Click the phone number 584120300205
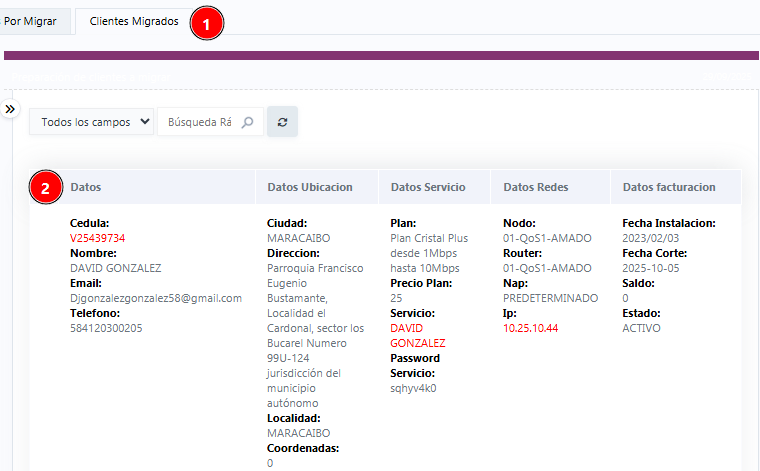This screenshot has height=471, width=760. click(x=106, y=328)
